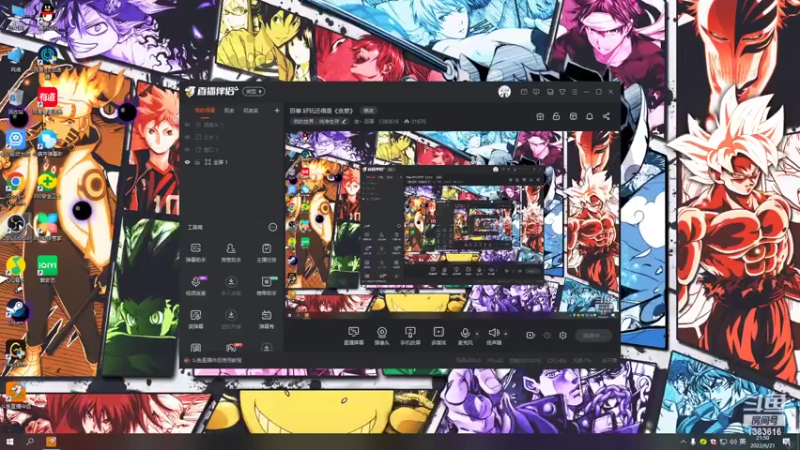Click the gift box icon in header
Image resolution: width=800 pixels, height=450 pixels.
tap(540, 116)
